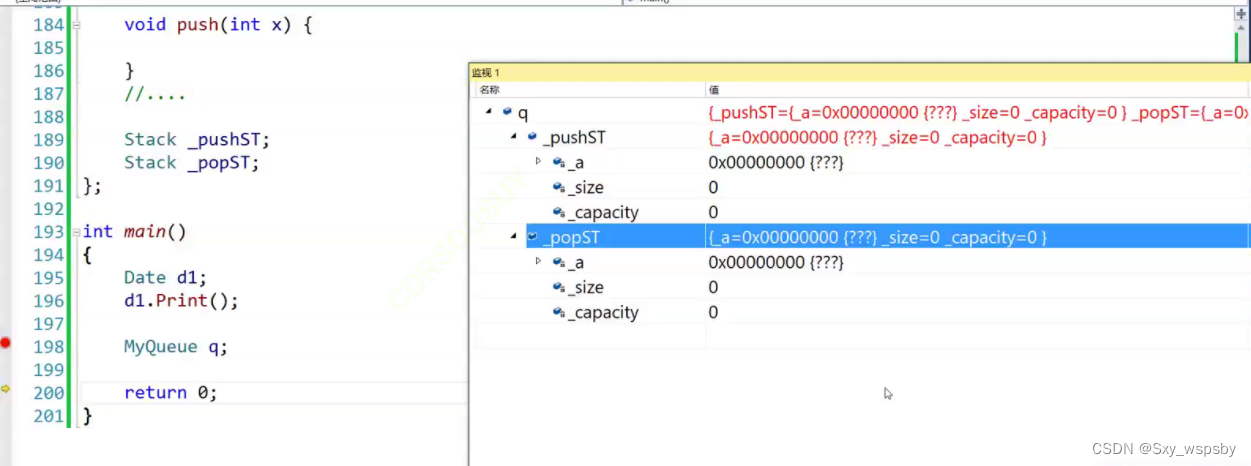Click the field icon next to _pushST

tap(533, 137)
